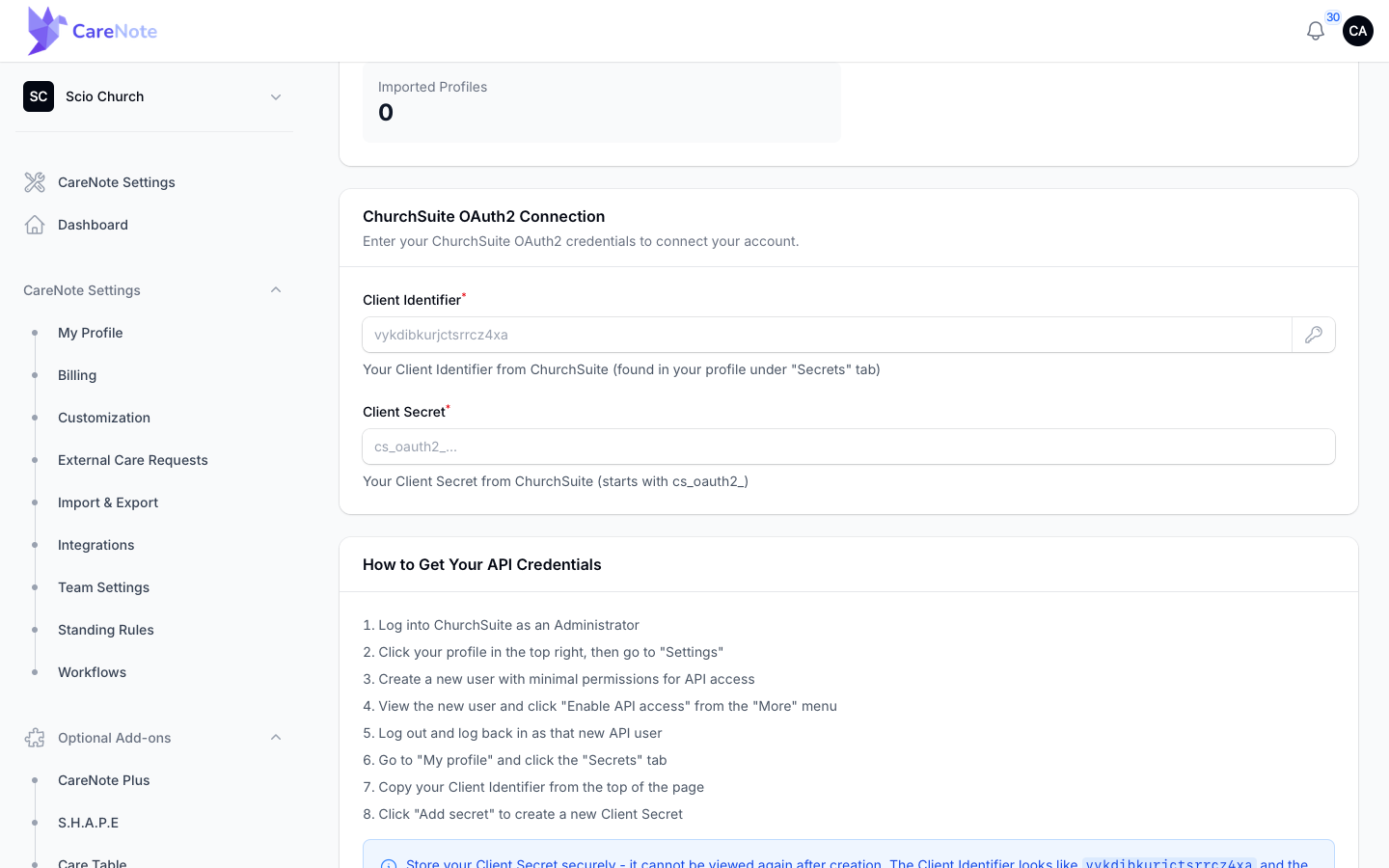Image resolution: width=1389 pixels, height=868 pixels.
Task: Go to the Dashboard
Action: [93, 225]
